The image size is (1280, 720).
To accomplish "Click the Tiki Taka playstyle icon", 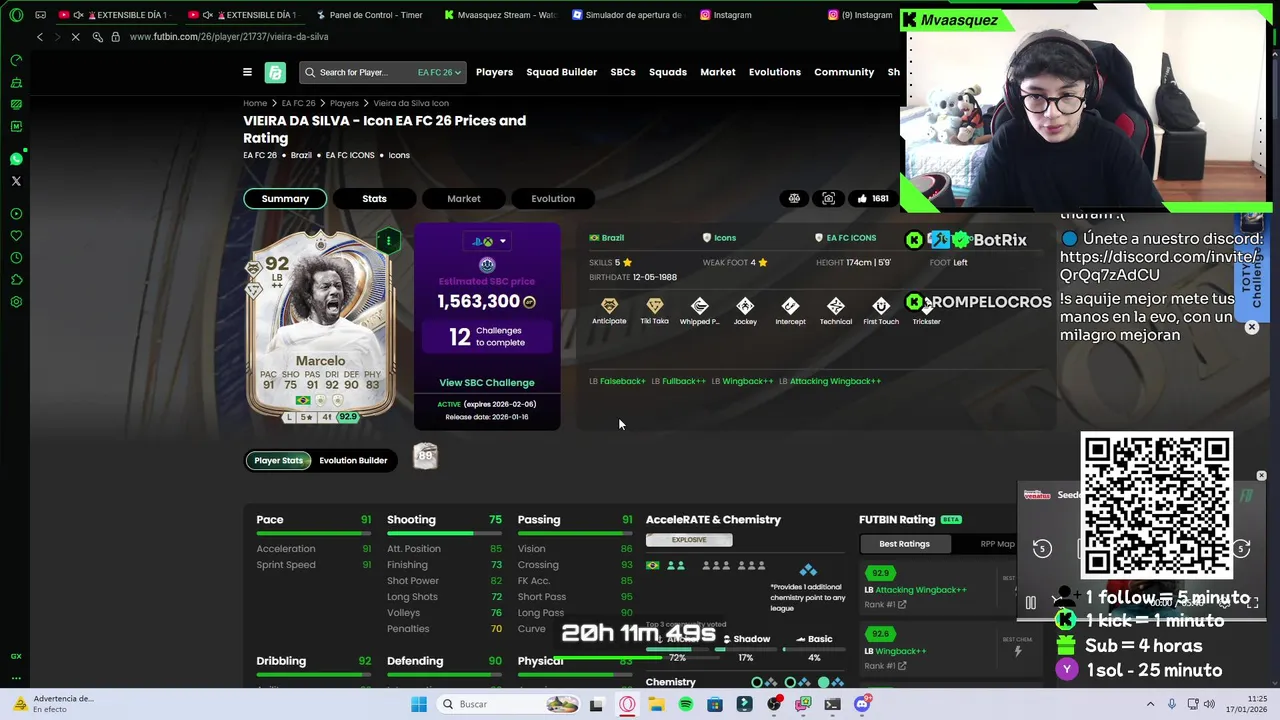I will click(654, 306).
